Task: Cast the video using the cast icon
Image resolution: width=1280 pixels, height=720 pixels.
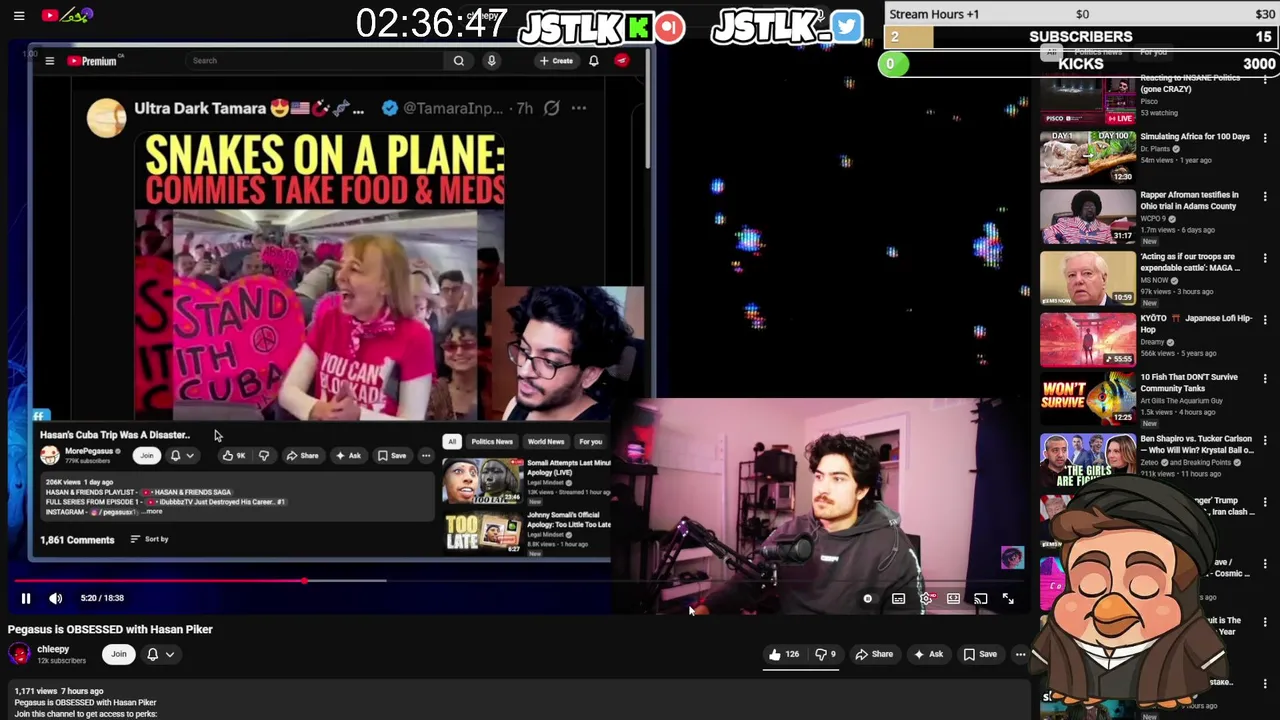Action: point(981,599)
